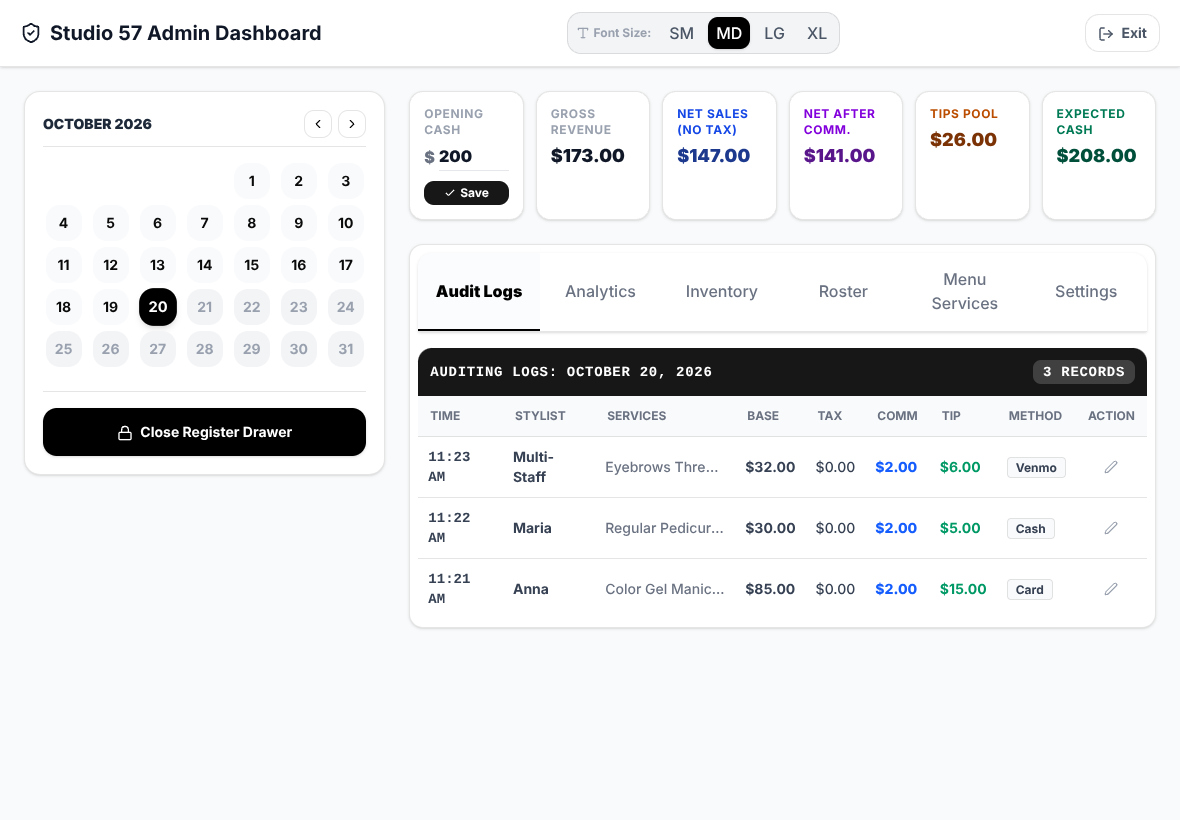Select October 16 on the calendar
The height and width of the screenshot is (820, 1180).
click(299, 266)
